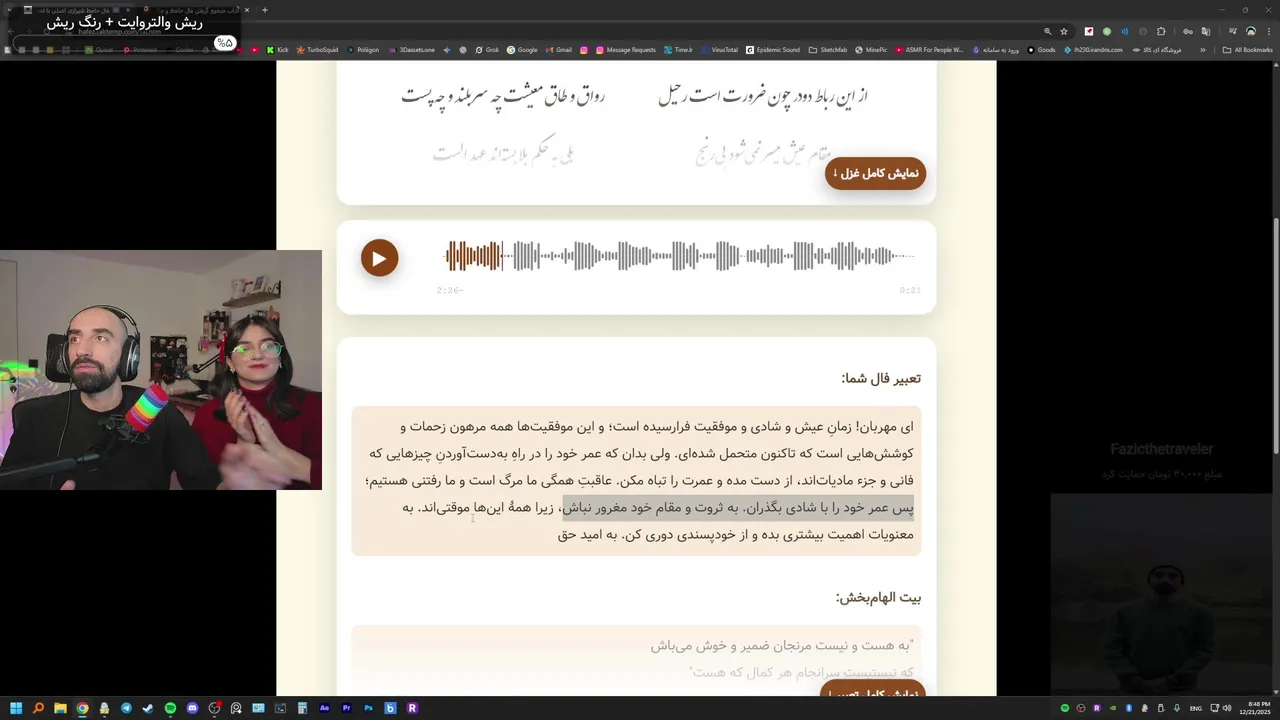Open Steam from the taskbar
The width and height of the screenshot is (1280, 720).
[148, 708]
